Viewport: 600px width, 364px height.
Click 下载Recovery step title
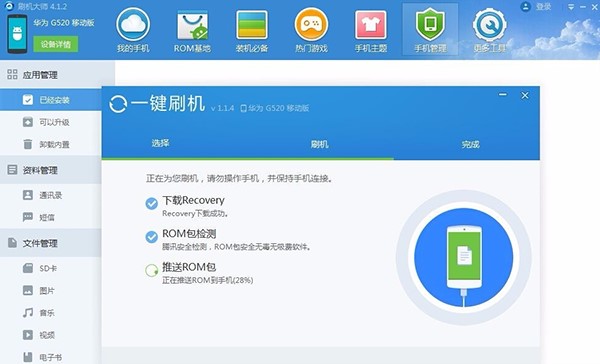193,200
